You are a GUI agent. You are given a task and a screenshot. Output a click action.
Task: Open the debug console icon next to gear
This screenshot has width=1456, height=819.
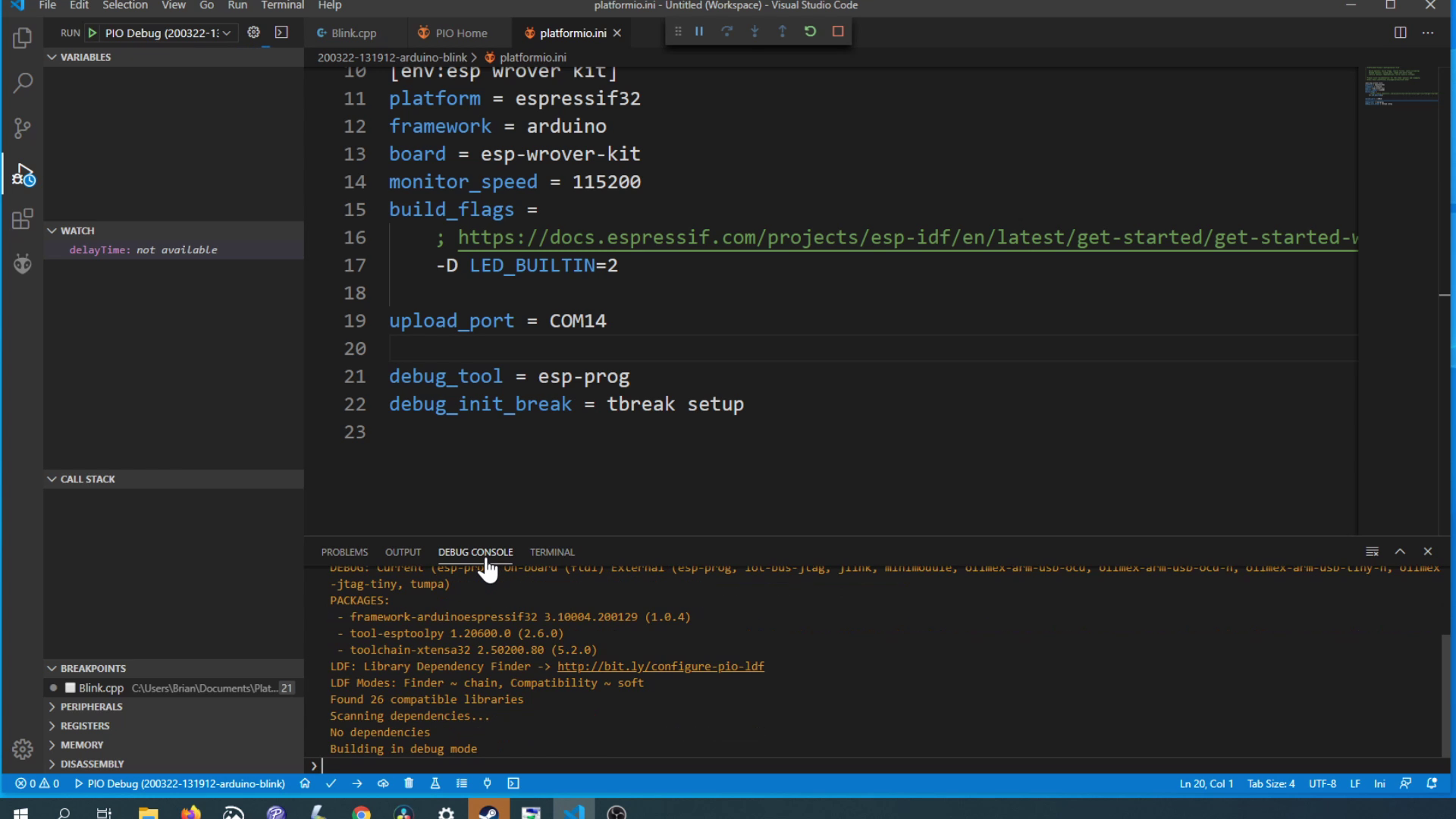(281, 33)
